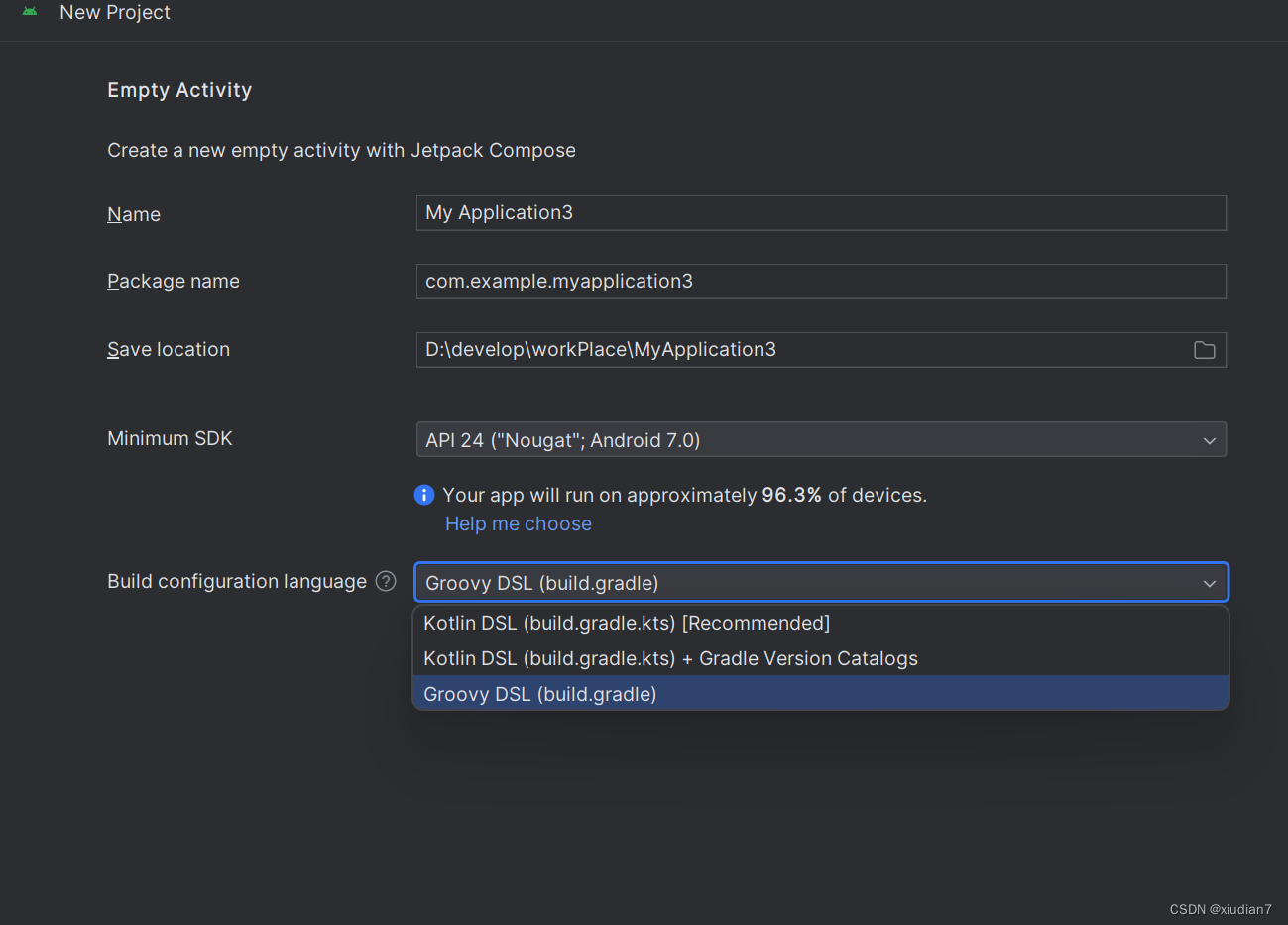Open the folder browse icon for Save location
This screenshot has height=925, width=1288.
(1204, 350)
